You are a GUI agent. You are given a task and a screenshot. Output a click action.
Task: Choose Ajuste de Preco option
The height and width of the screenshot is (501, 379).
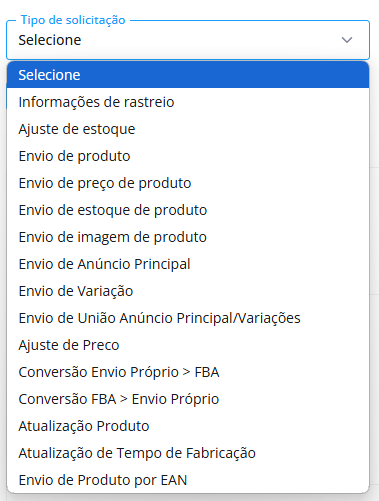[x=188, y=345]
